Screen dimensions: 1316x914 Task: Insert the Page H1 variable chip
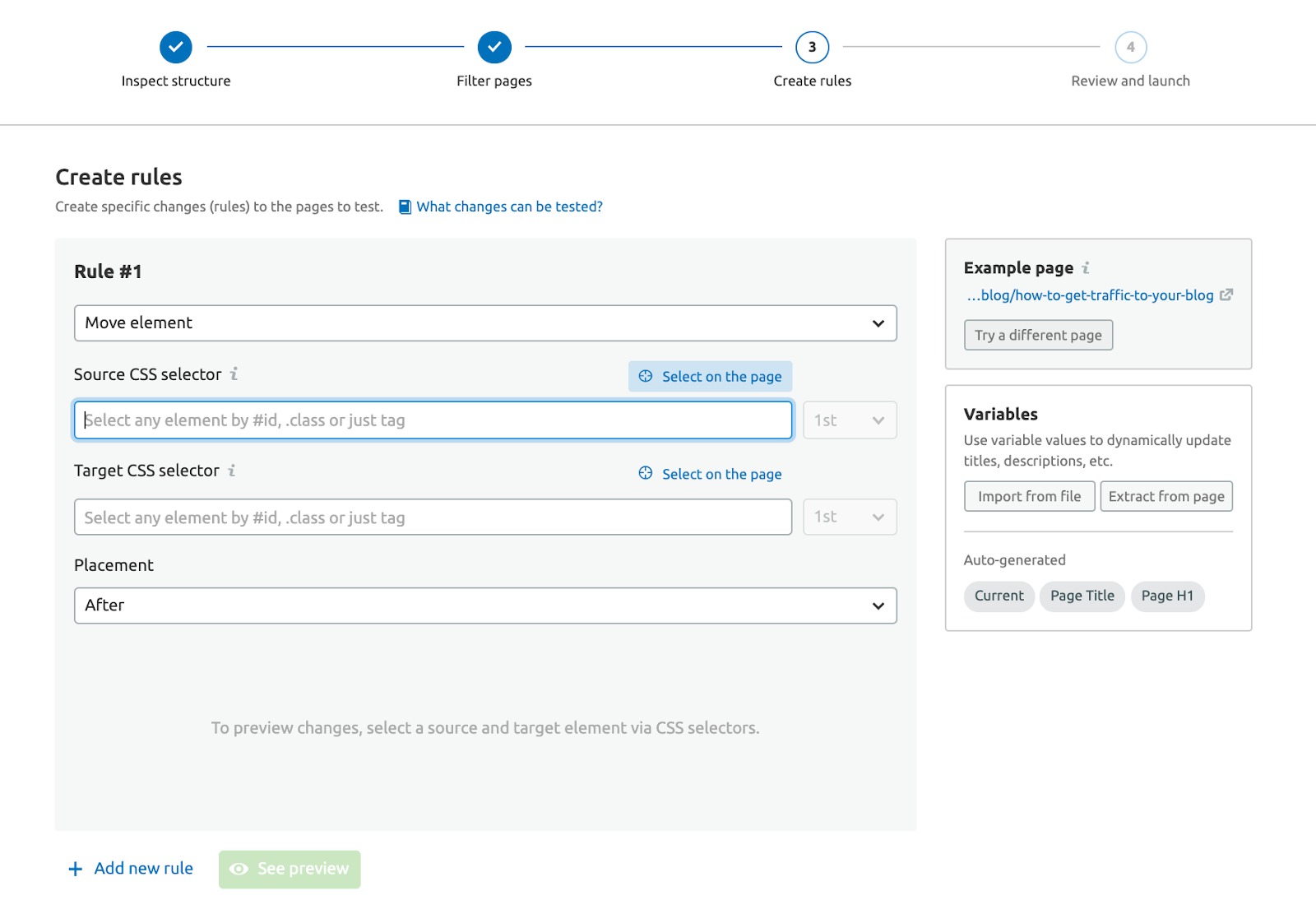[x=1167, y=596]
